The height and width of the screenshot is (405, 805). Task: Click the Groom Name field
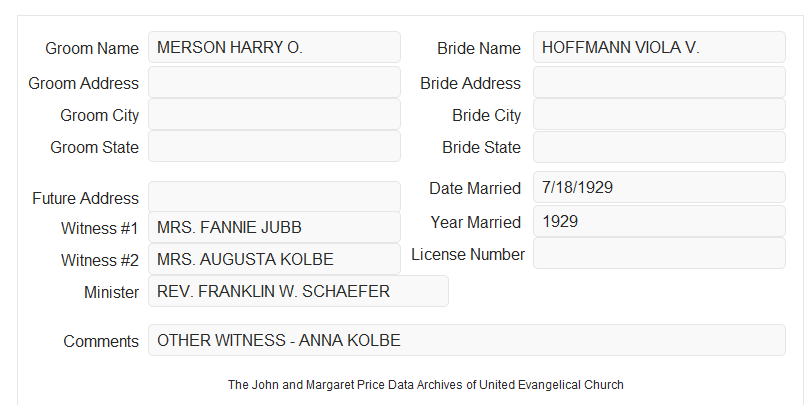point(274,47)
